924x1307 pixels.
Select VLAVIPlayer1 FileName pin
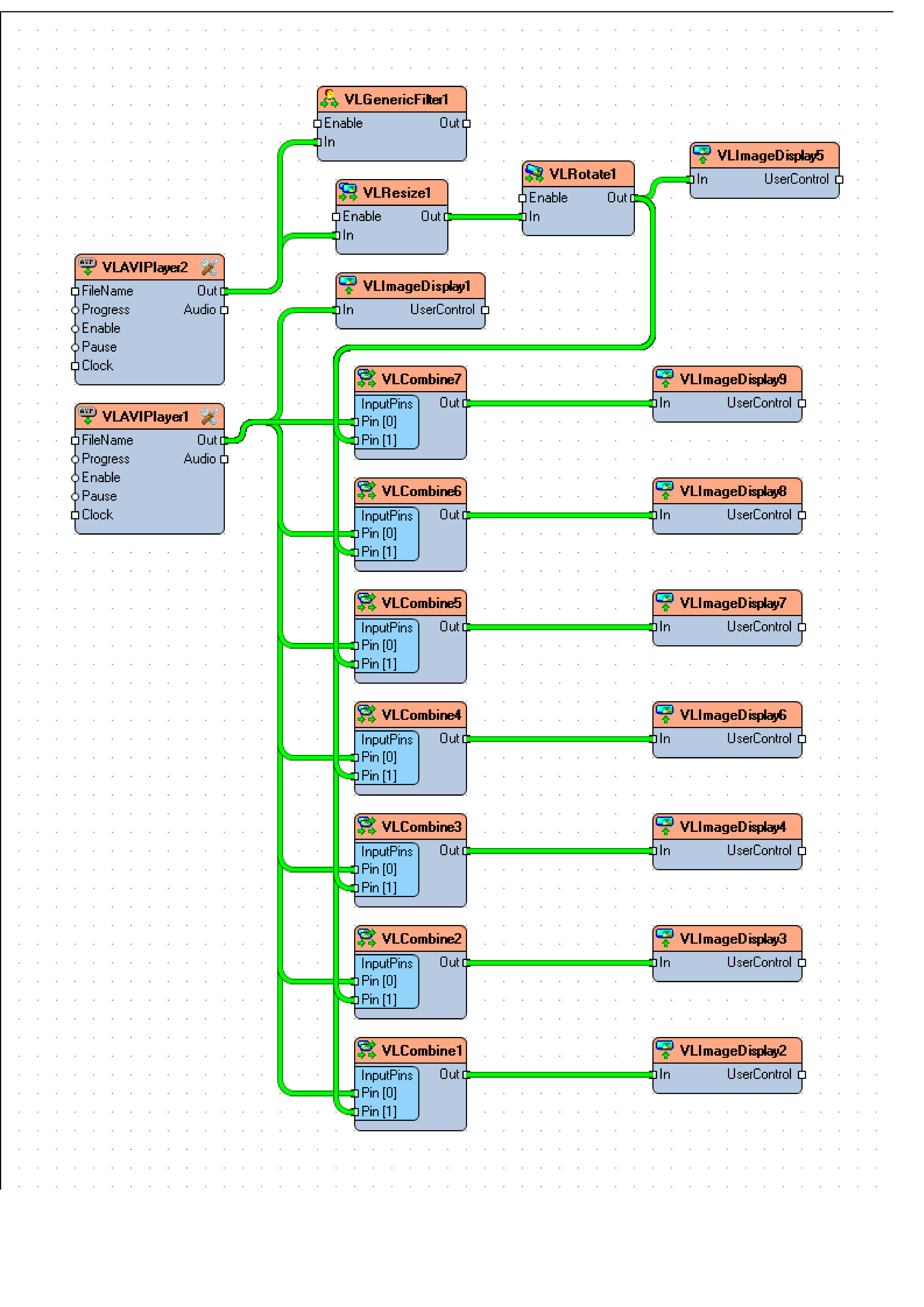point(75,441)
